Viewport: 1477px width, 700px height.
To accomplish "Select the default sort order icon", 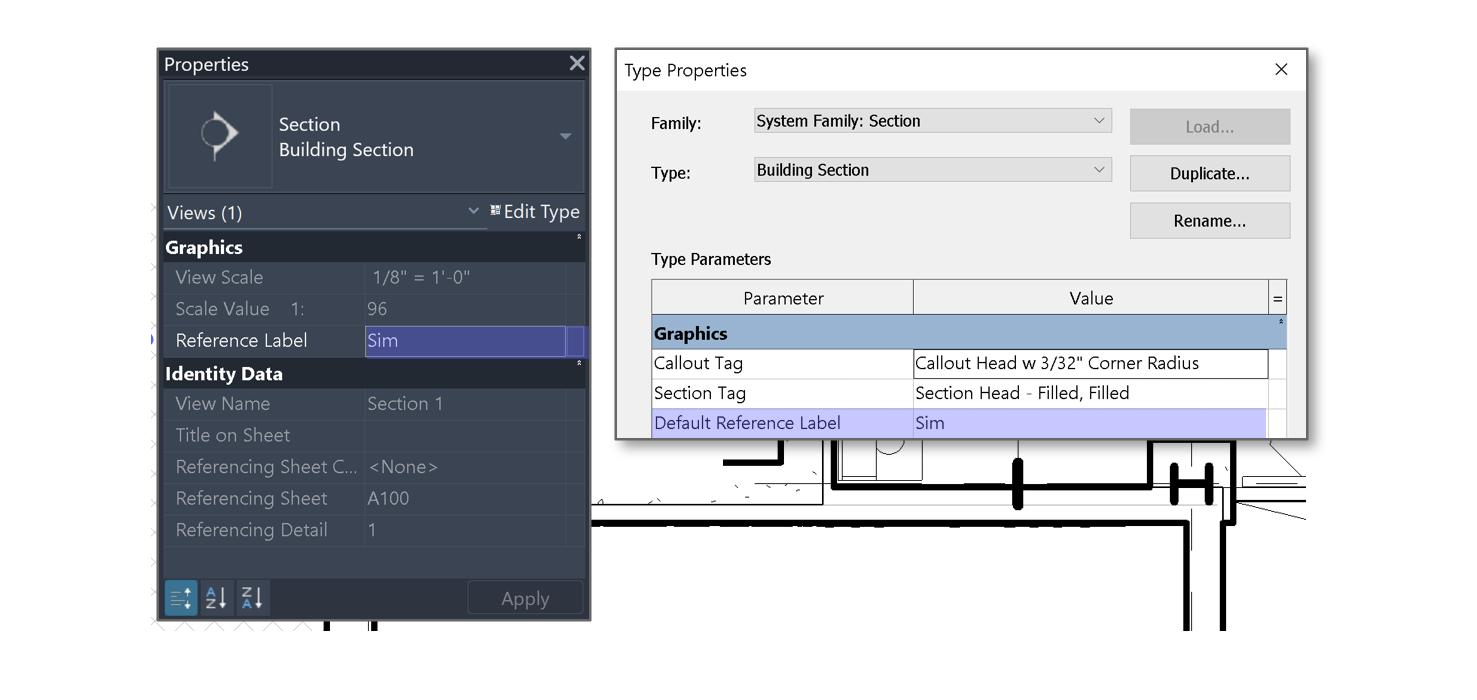I will pos(180,597).
